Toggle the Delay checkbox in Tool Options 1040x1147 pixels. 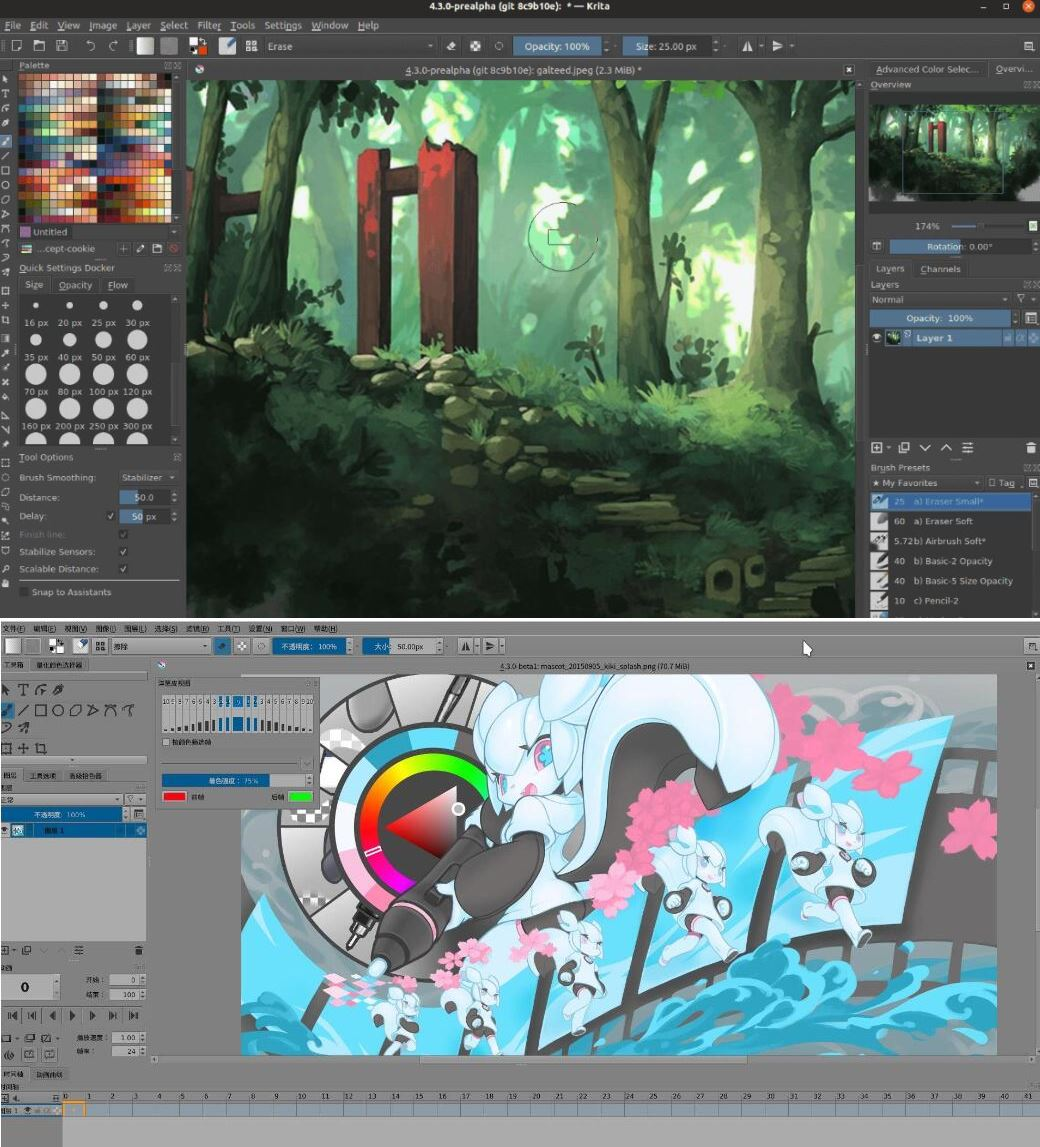[111, 516]
